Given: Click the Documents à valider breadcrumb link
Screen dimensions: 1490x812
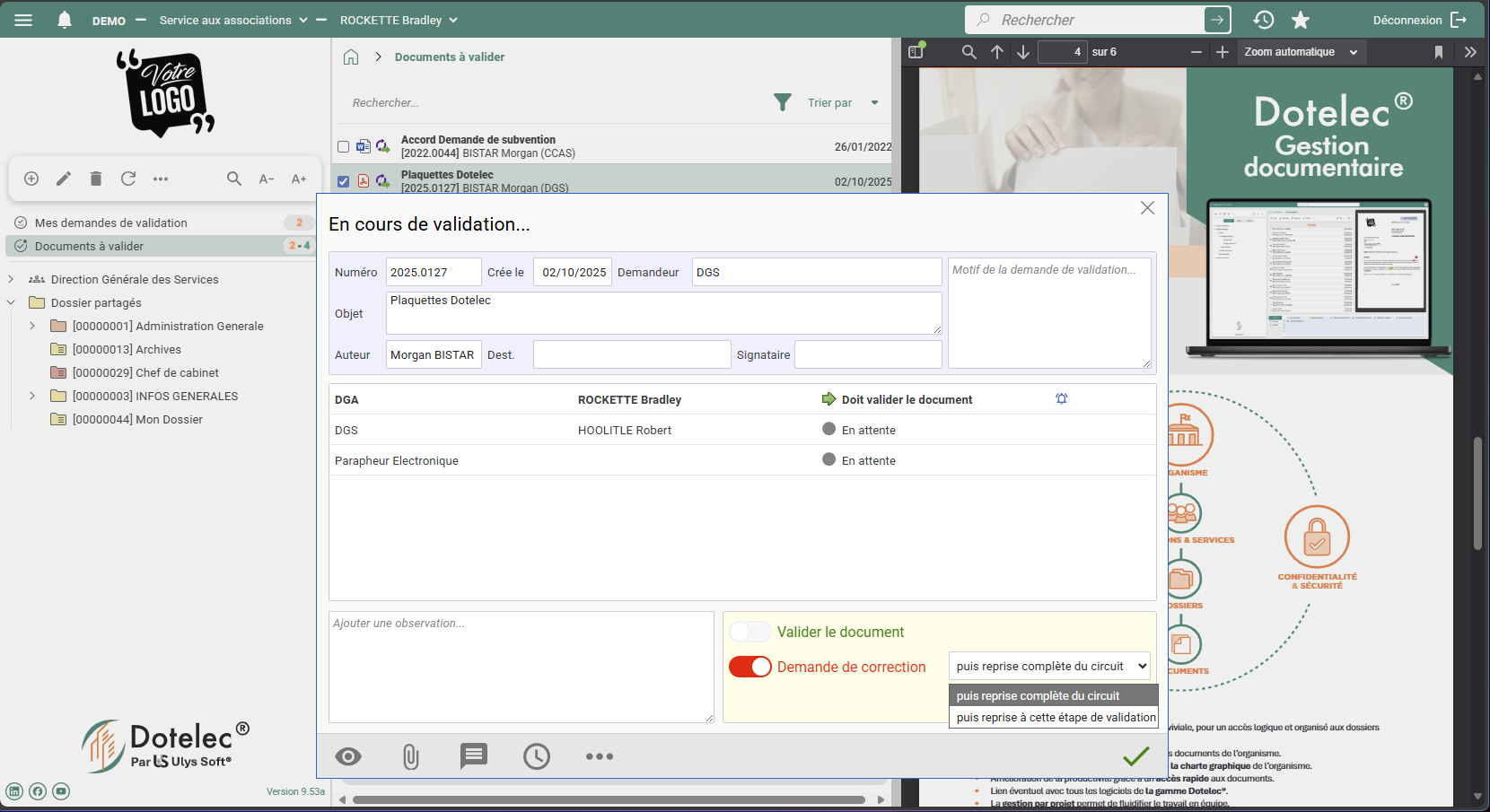Looking at the screenshot, I should pyautogui.click(x=449, y=57).
